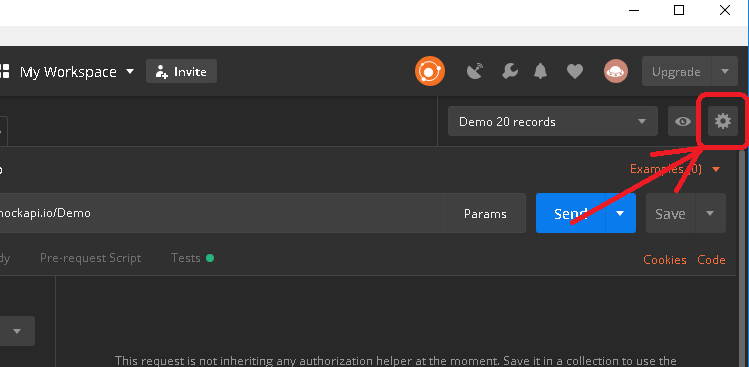
Task: Show notifications with the bell icon
Action: click(540, 72)
